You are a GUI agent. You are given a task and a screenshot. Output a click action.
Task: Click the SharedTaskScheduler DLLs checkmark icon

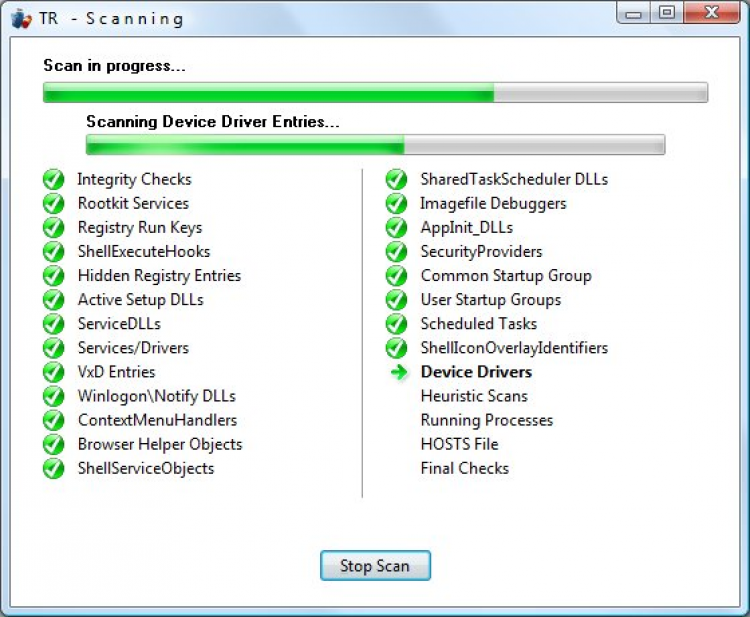coord(397,179)
